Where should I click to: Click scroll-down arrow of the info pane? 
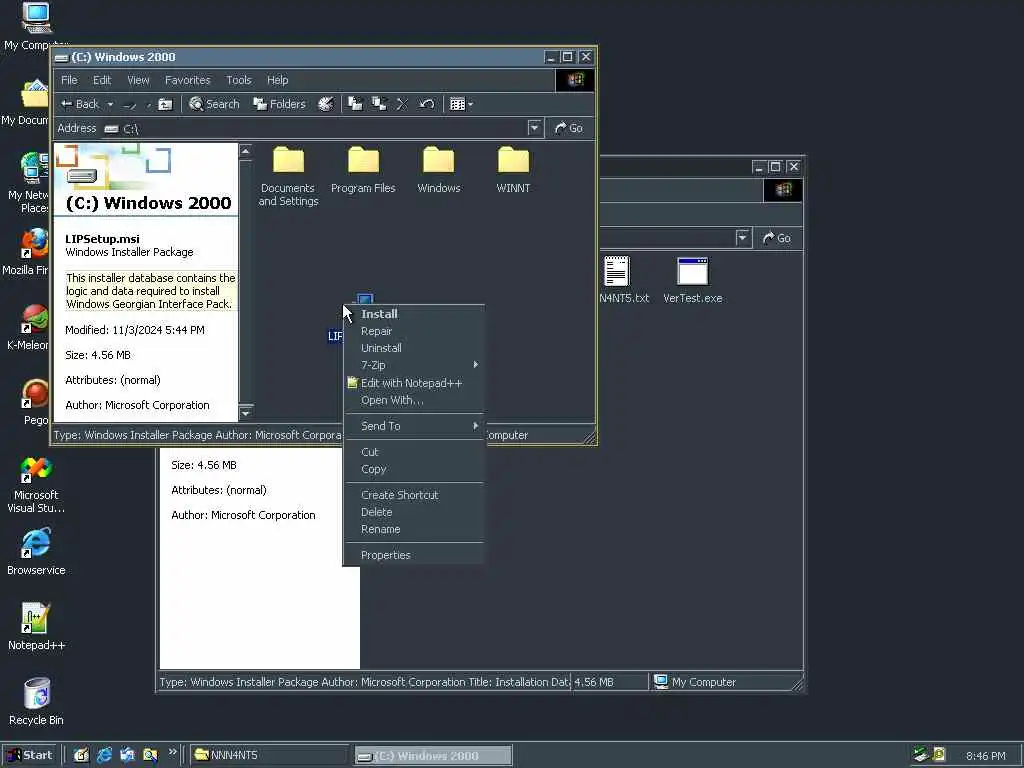246,413
